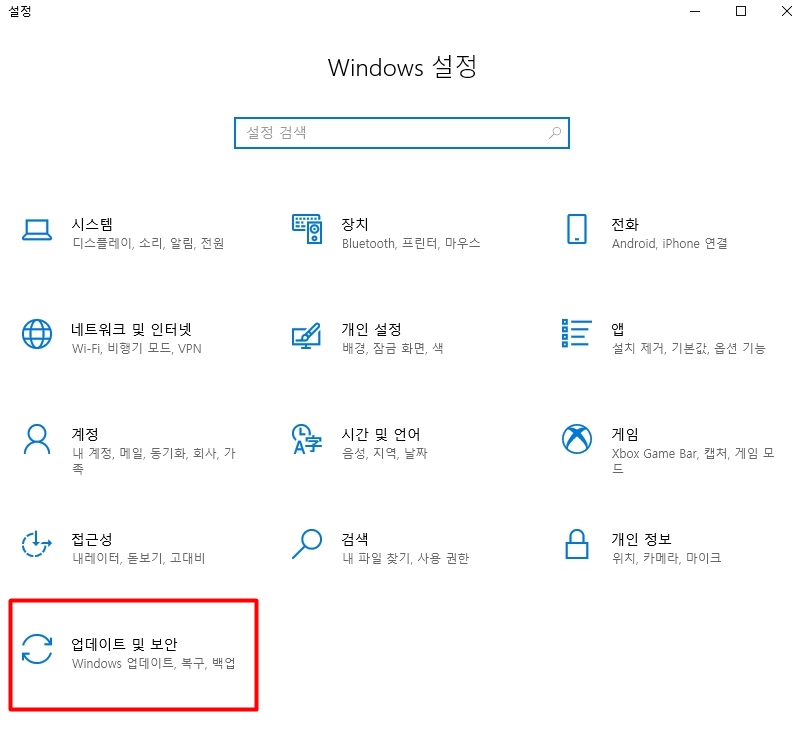Select the 검색 category title
Viewport: 806px width, 729px height.
(355, 539)
